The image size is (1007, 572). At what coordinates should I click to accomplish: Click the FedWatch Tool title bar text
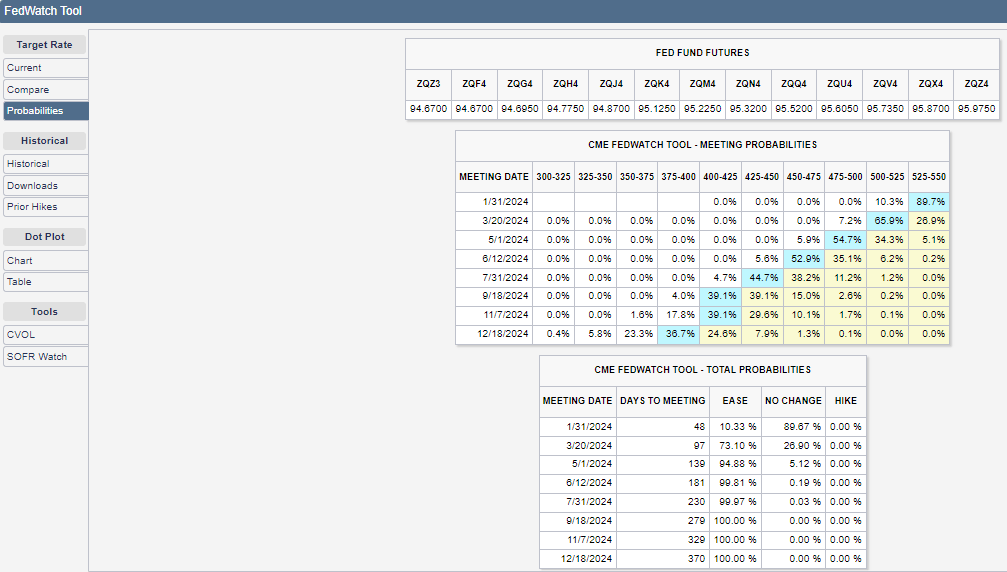click(x=43, y=11)
